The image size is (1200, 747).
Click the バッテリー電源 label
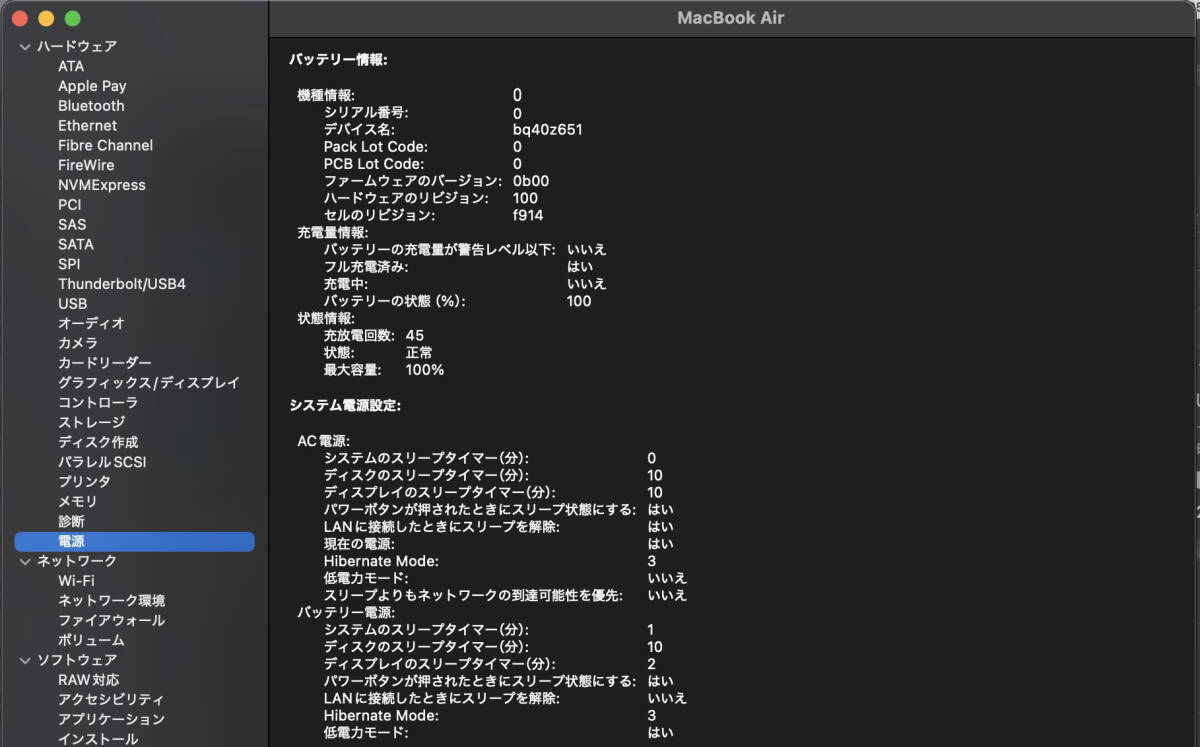pos(346,612)
